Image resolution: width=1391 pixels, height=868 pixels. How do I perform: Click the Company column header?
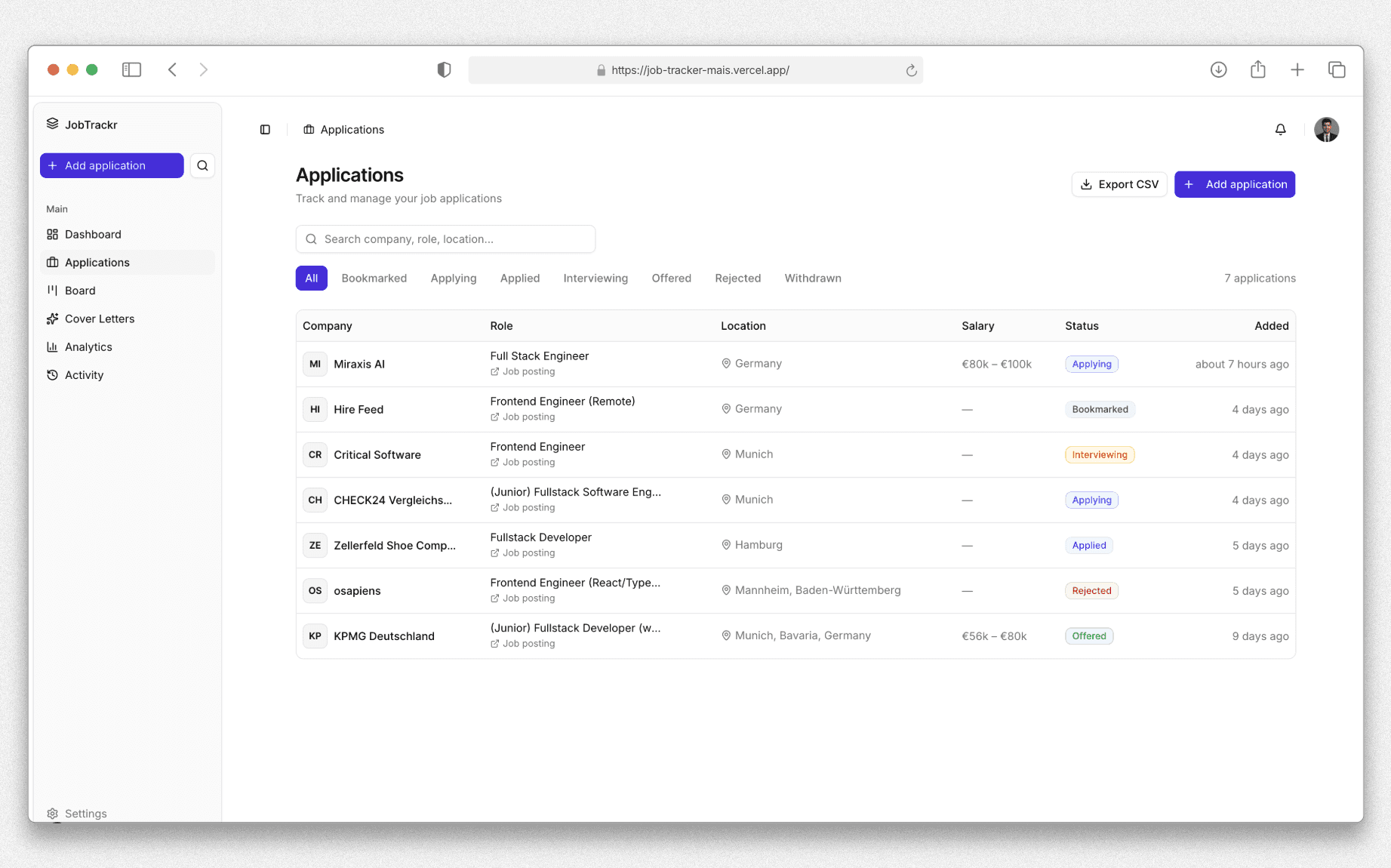tap(327, 326)
